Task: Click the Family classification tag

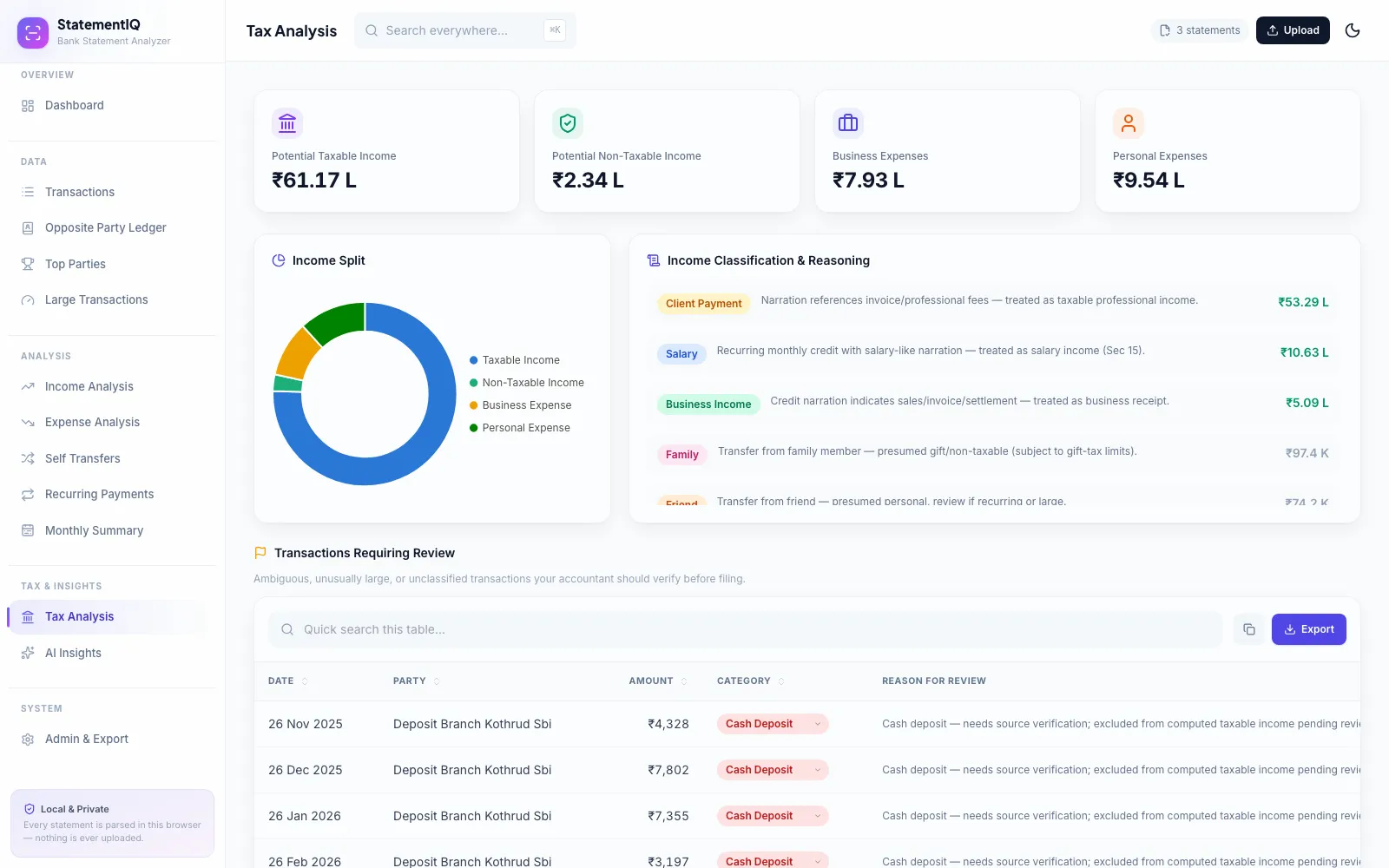Action: pos(682,455)
